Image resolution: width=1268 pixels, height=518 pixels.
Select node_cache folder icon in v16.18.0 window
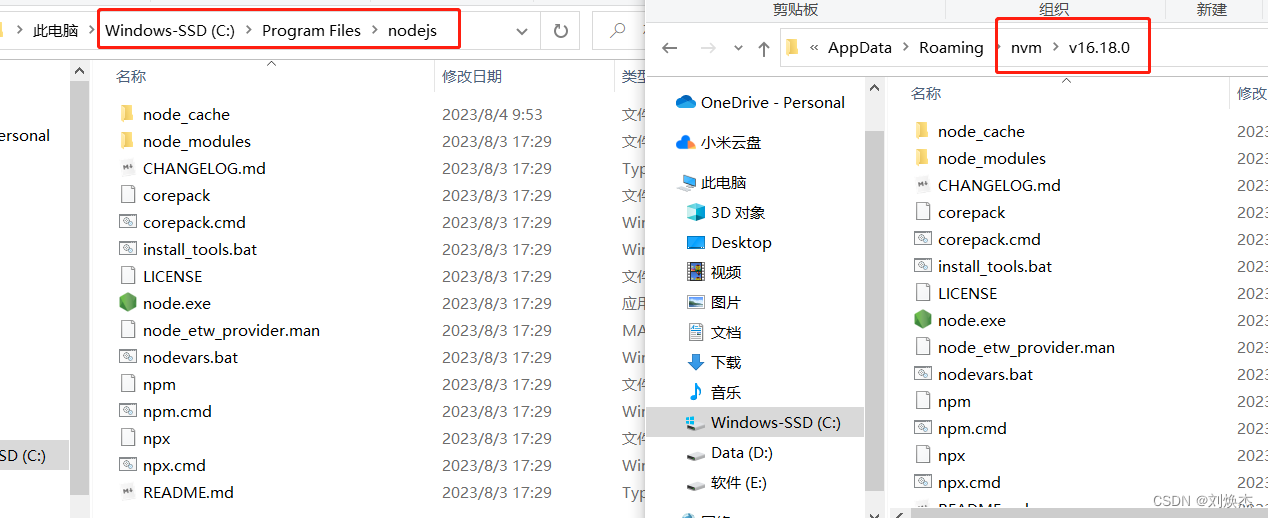[x=922, y=131]
